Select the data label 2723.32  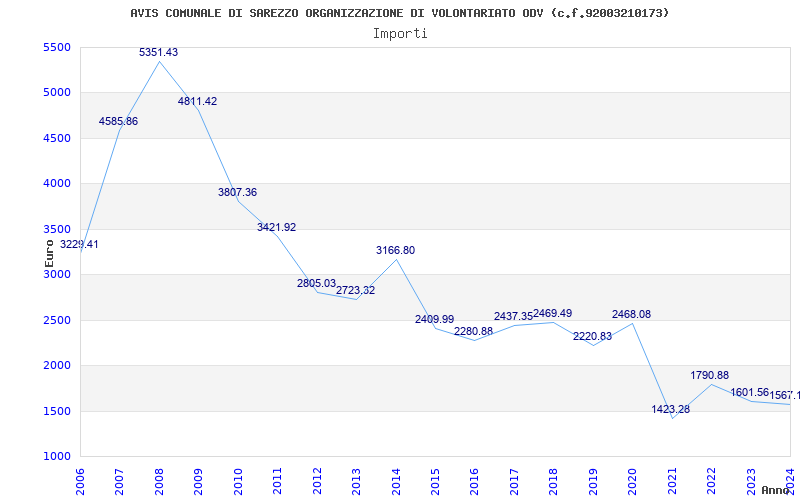(356, 290)
